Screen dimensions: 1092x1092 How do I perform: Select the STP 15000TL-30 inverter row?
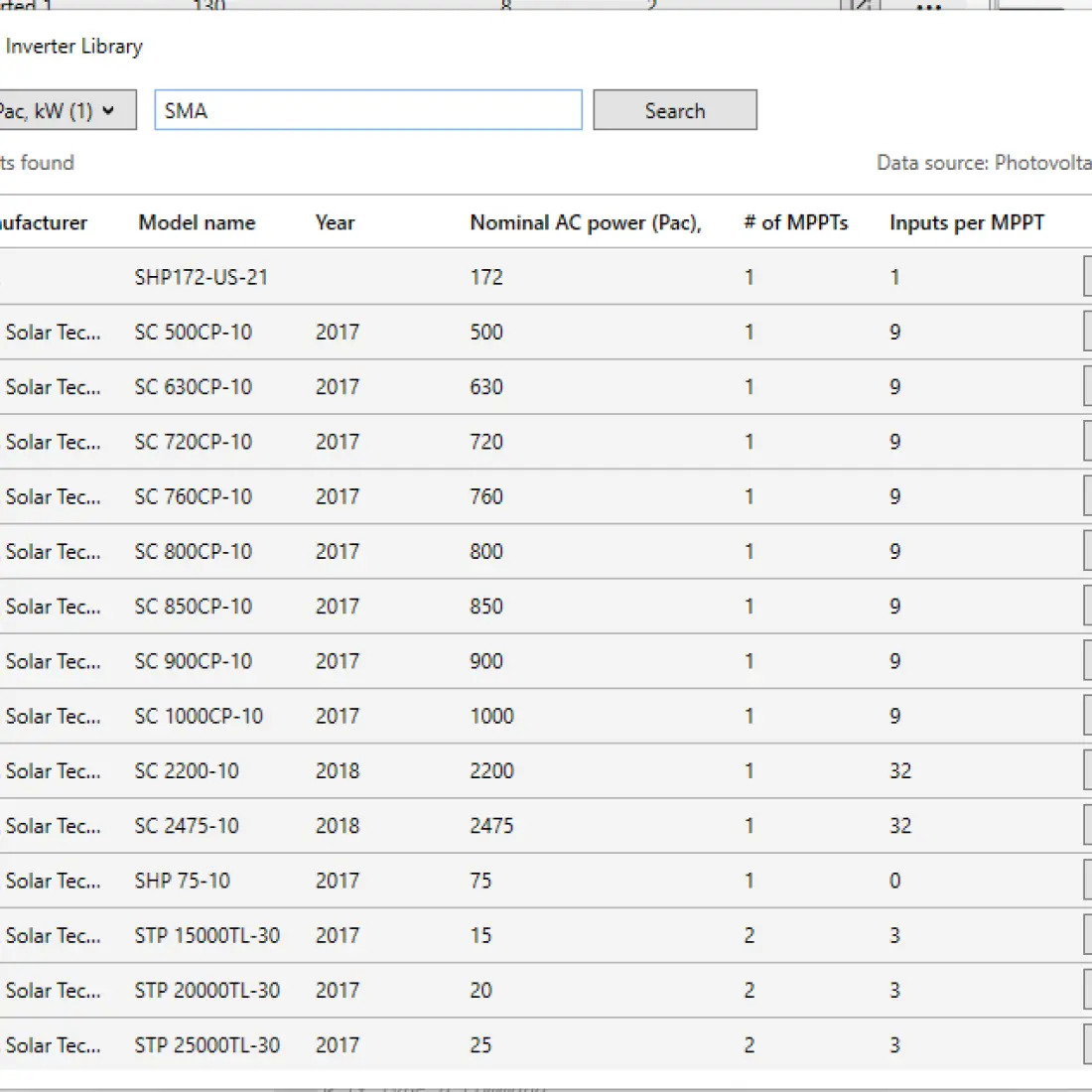click(206, 935)
